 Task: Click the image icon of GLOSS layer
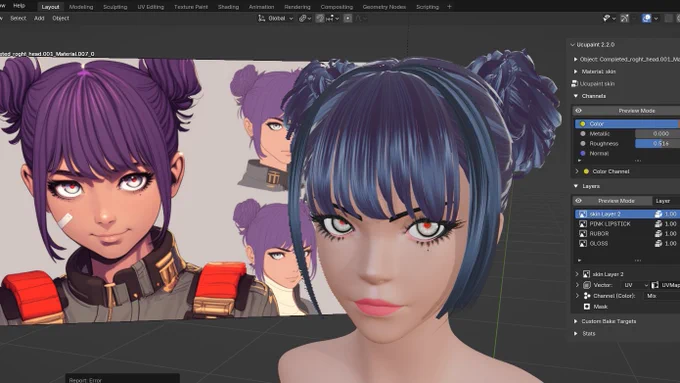pos(583,243)
